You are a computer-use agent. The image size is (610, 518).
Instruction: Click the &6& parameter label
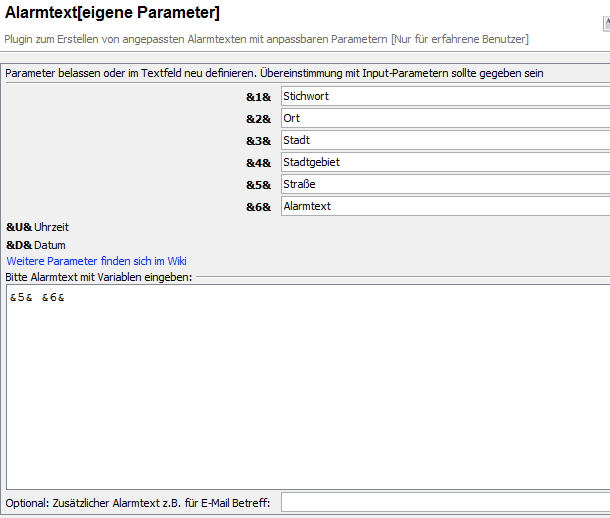coord(258,207)
